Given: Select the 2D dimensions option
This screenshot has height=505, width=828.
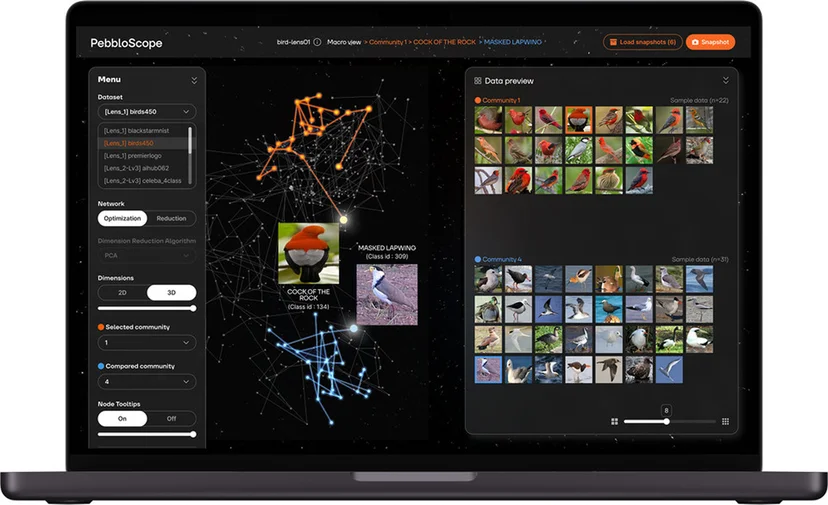Looking at the screenshot, I should click(122, 293).
